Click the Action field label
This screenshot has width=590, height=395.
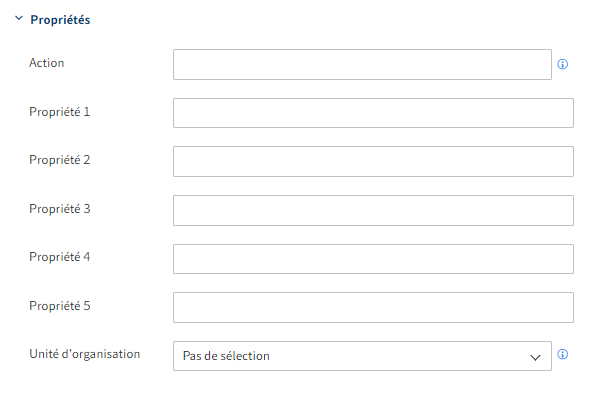click(x=47, y=63)
